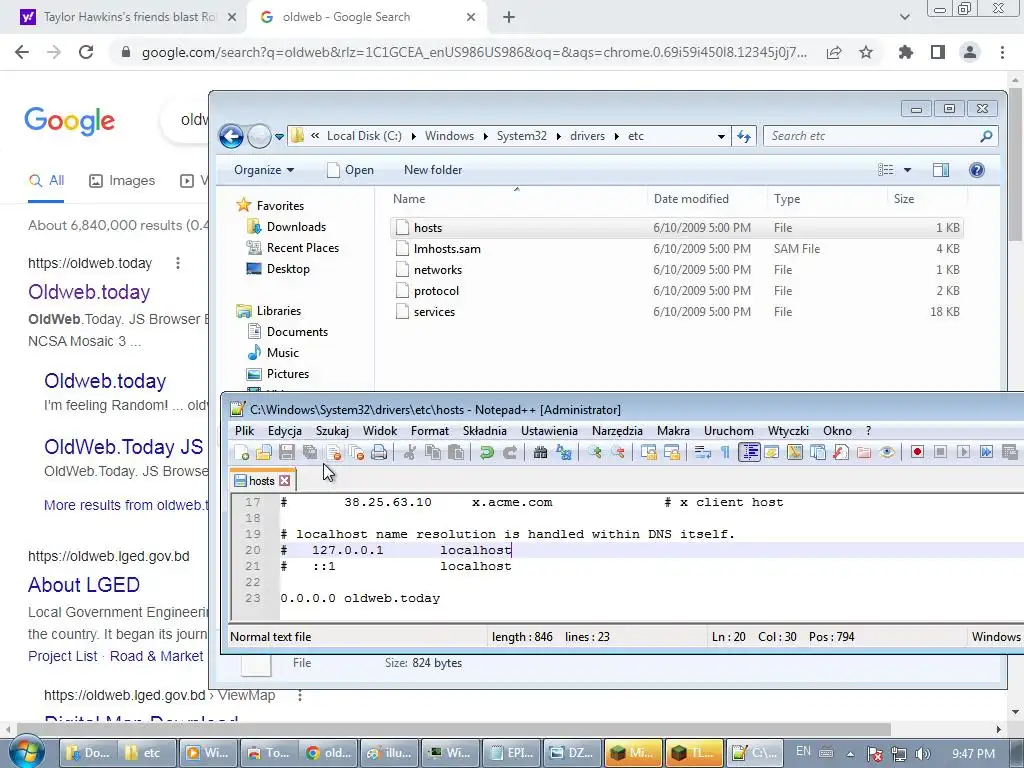The height and width of the screenshot is (768, 1024).
Task: Toggle synchronize vertical scrolling icon
Action: 648,452
